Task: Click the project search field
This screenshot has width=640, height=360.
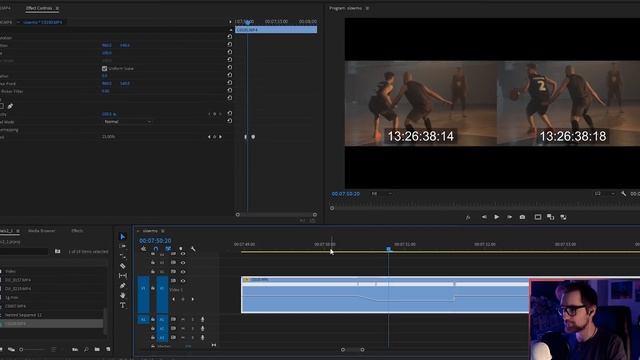Action: pos(24,251)
